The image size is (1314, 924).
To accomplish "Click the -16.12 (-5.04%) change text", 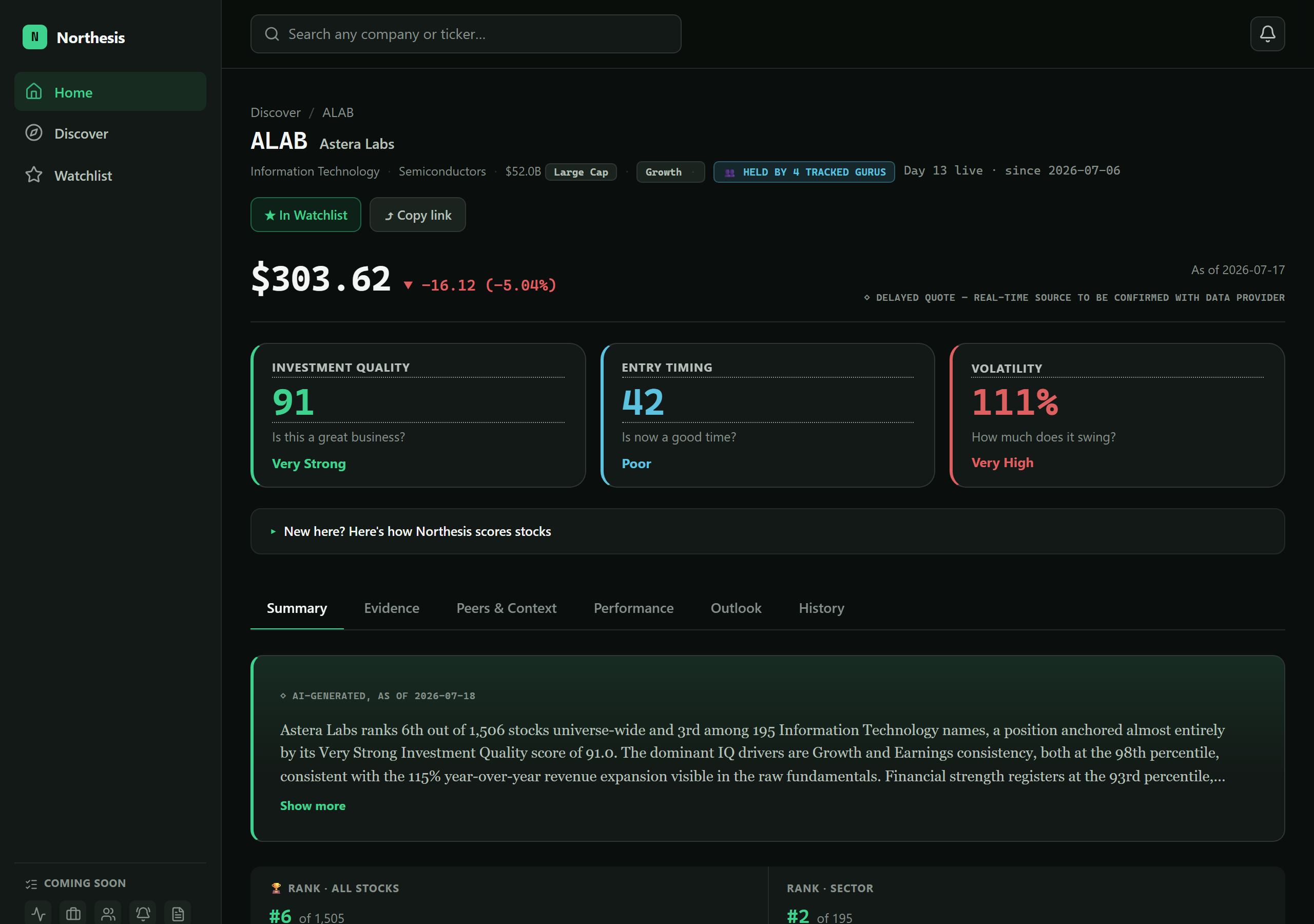I will 489,285.
